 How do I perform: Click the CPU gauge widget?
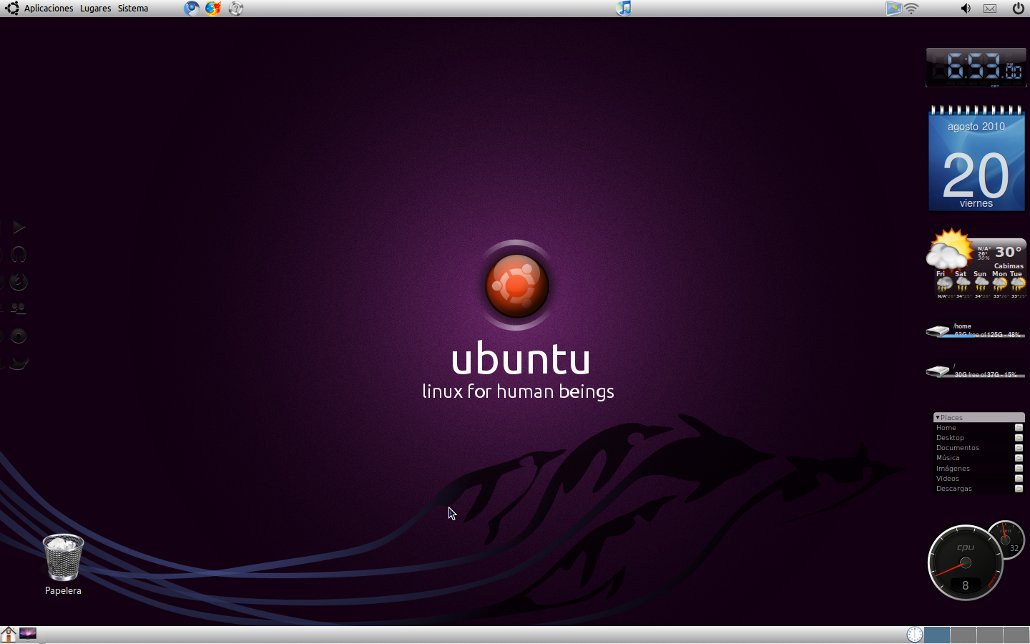[965, 563]
